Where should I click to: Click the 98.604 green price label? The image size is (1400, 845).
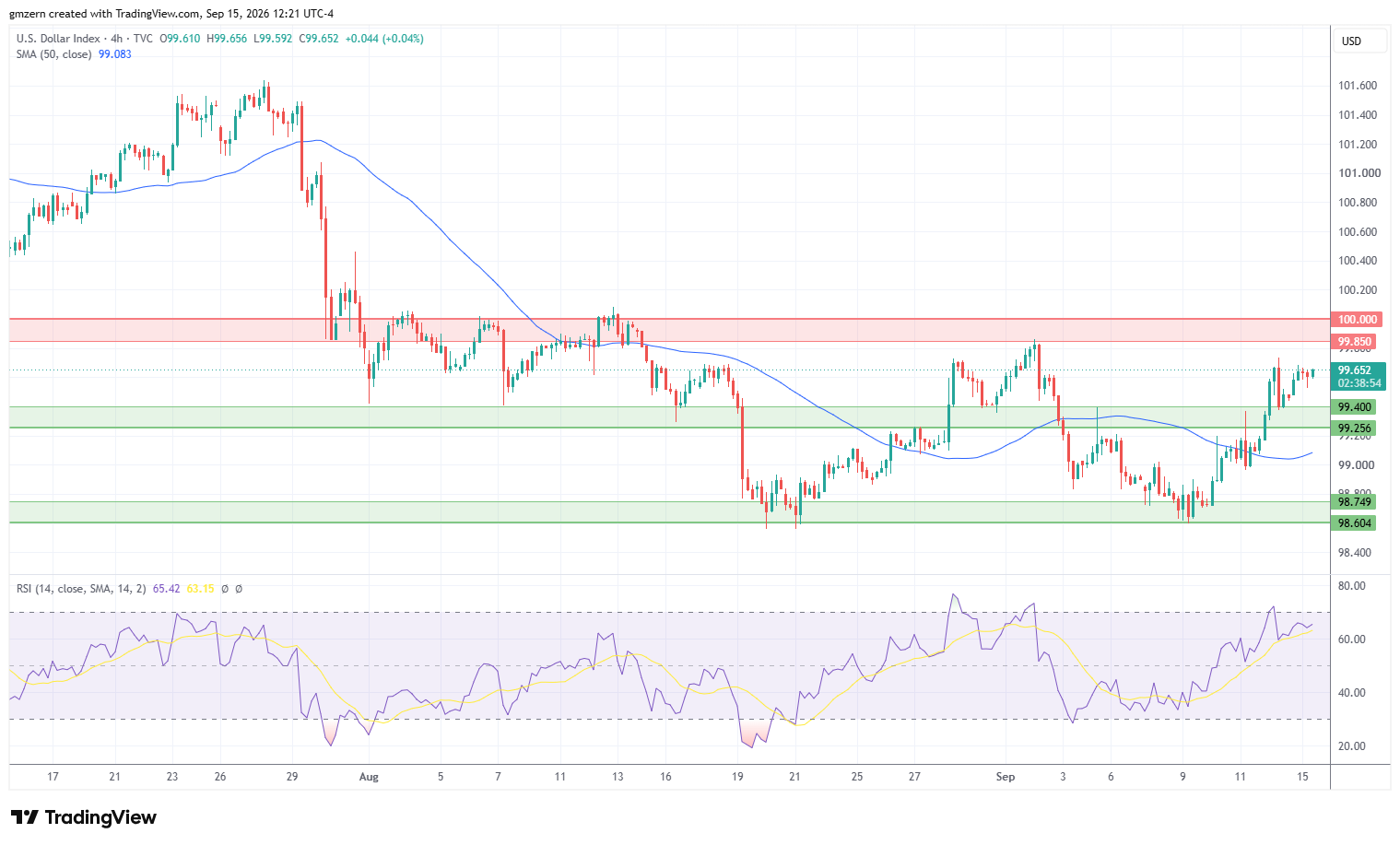[1355, 523]
